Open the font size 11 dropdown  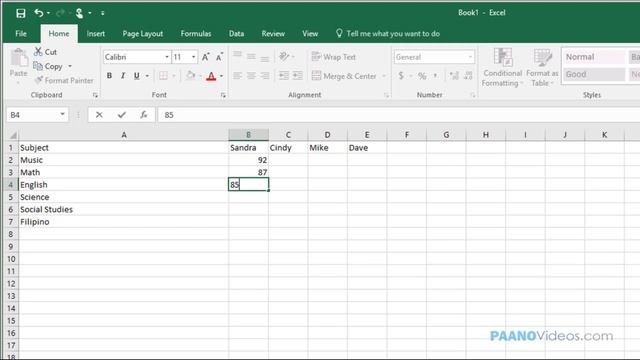[193, 57]
